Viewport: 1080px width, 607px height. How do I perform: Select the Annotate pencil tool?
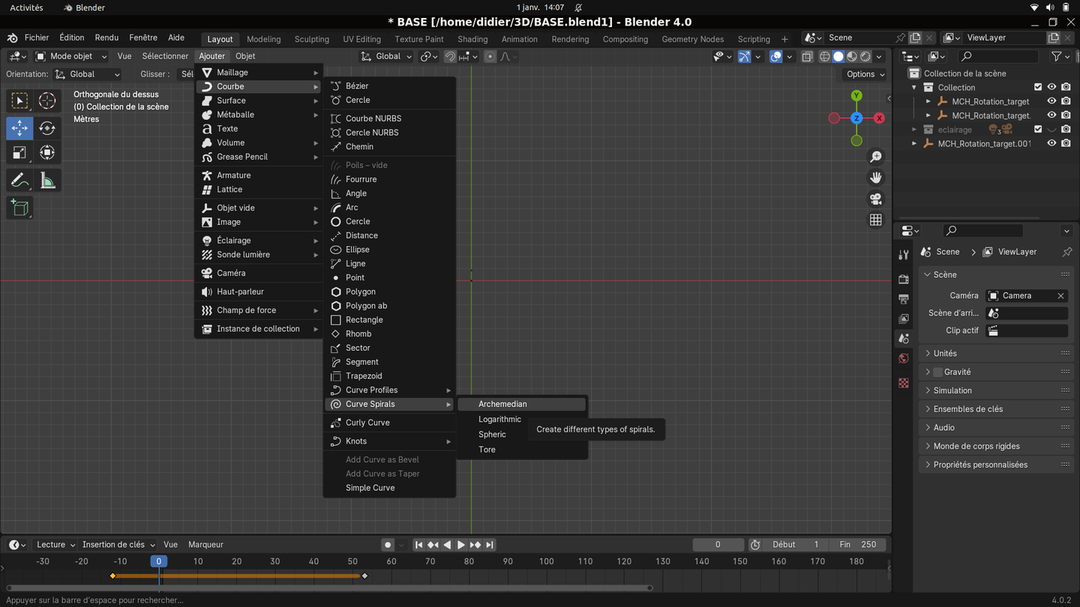[x=19, y=181]
